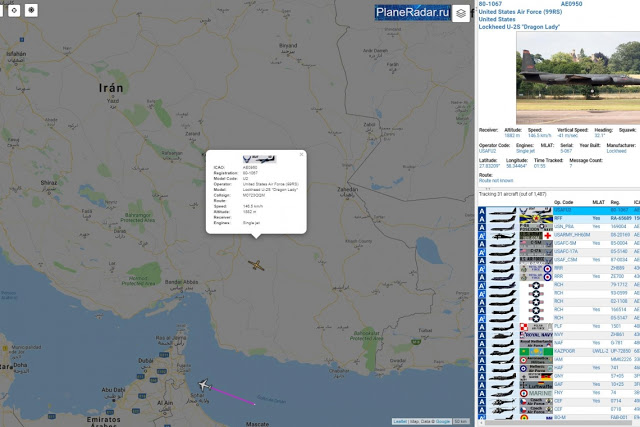This screenshot has height=427, width=640.
Task: Select the RRR row ZH889
Action: point(559,269)
